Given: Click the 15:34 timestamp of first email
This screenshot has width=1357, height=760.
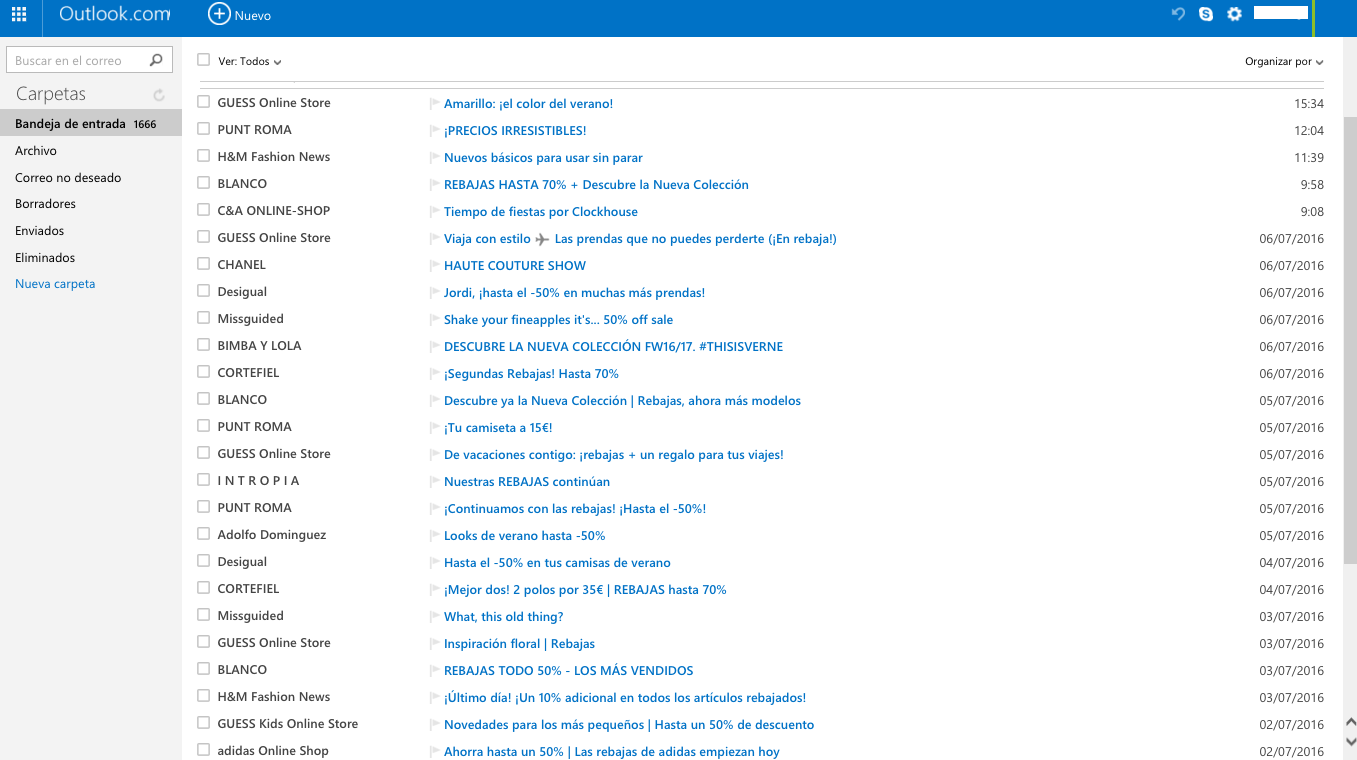Looking at the screenshot, I should (x=1309, y=104).
